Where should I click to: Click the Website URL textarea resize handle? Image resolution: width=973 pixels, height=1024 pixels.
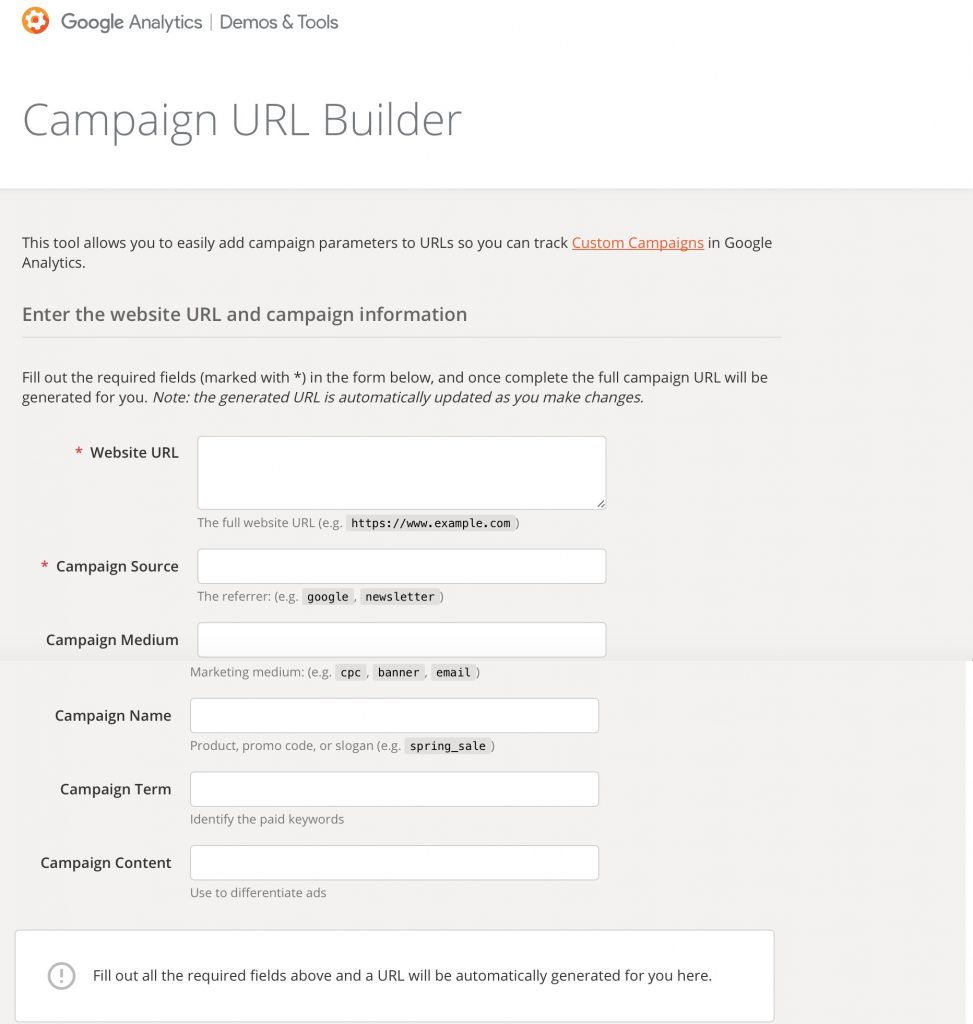pos(600,504)
